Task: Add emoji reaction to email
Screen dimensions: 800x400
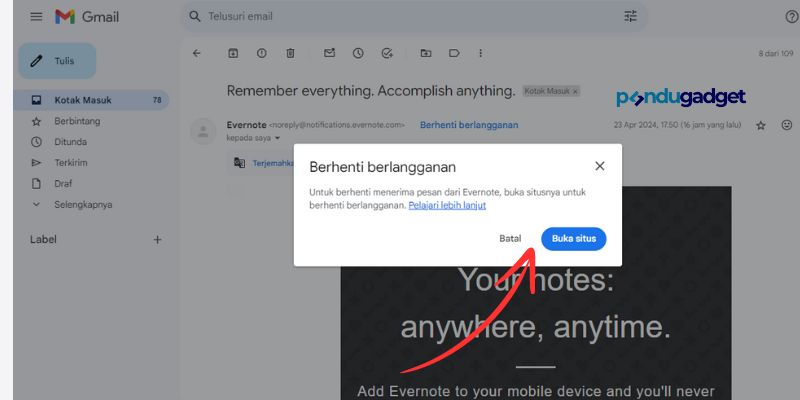Action: click(787, 125)
